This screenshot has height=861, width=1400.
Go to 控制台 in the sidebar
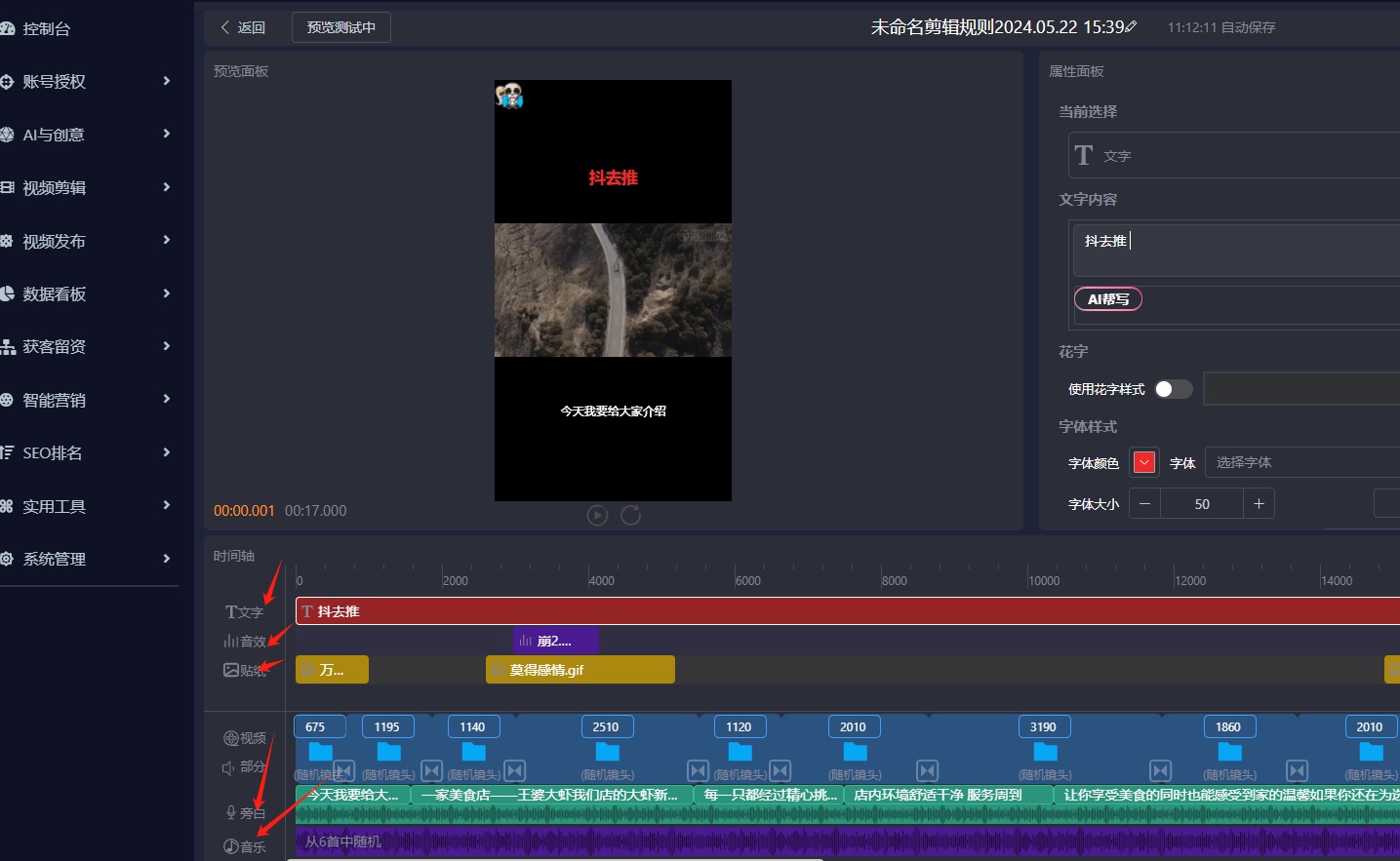[x=47, y=28]
